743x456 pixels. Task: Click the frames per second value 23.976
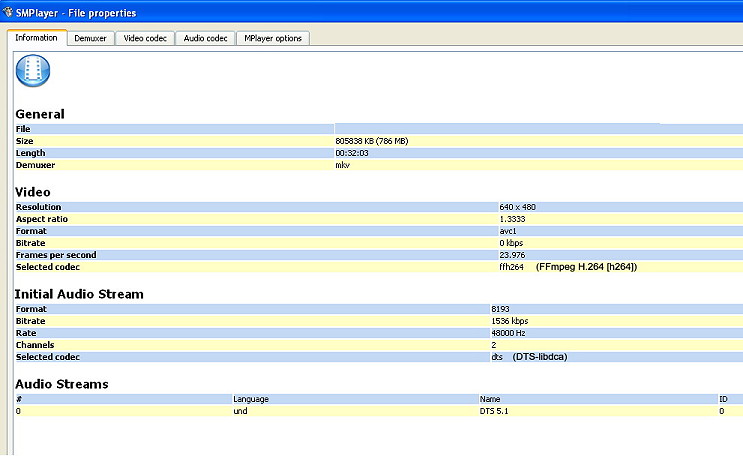pos(512,255)
